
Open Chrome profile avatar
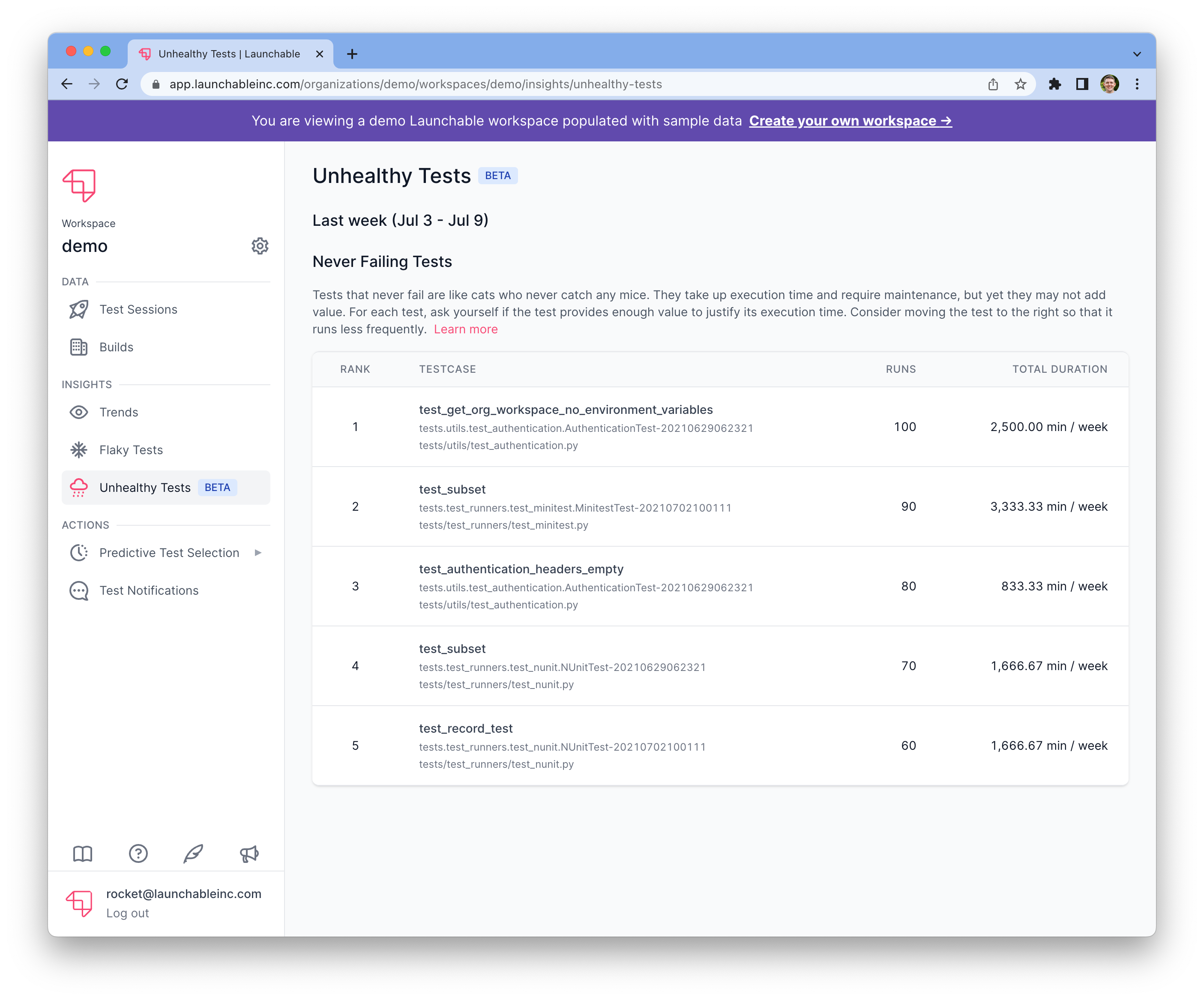1109,84
